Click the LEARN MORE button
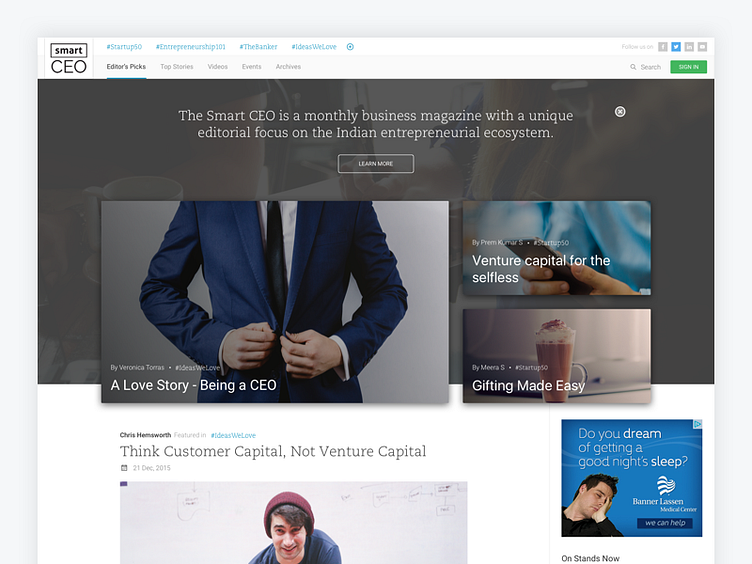Screen dimensions: 752x564 click(x=376, y=164)
